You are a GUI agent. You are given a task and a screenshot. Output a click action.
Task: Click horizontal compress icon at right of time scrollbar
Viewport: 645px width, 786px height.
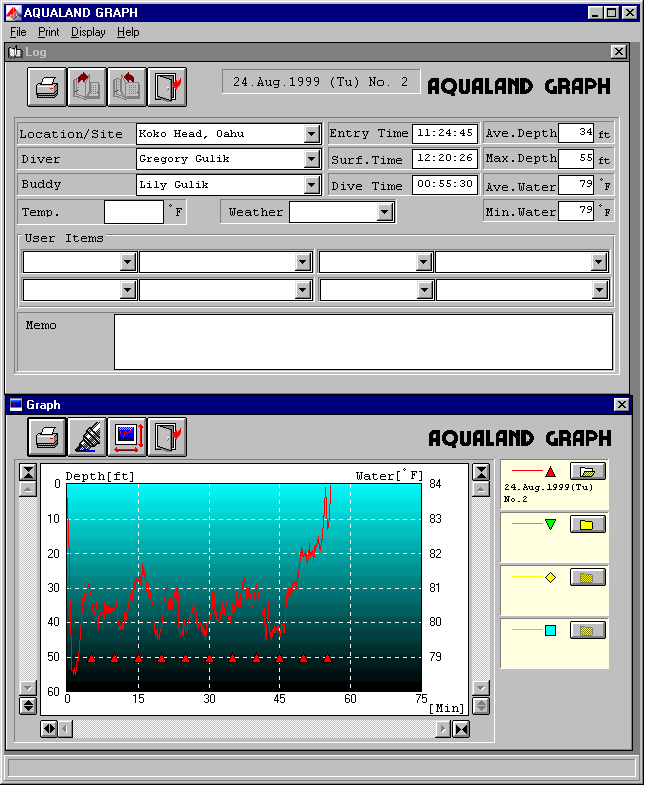(x=461, y=729)
